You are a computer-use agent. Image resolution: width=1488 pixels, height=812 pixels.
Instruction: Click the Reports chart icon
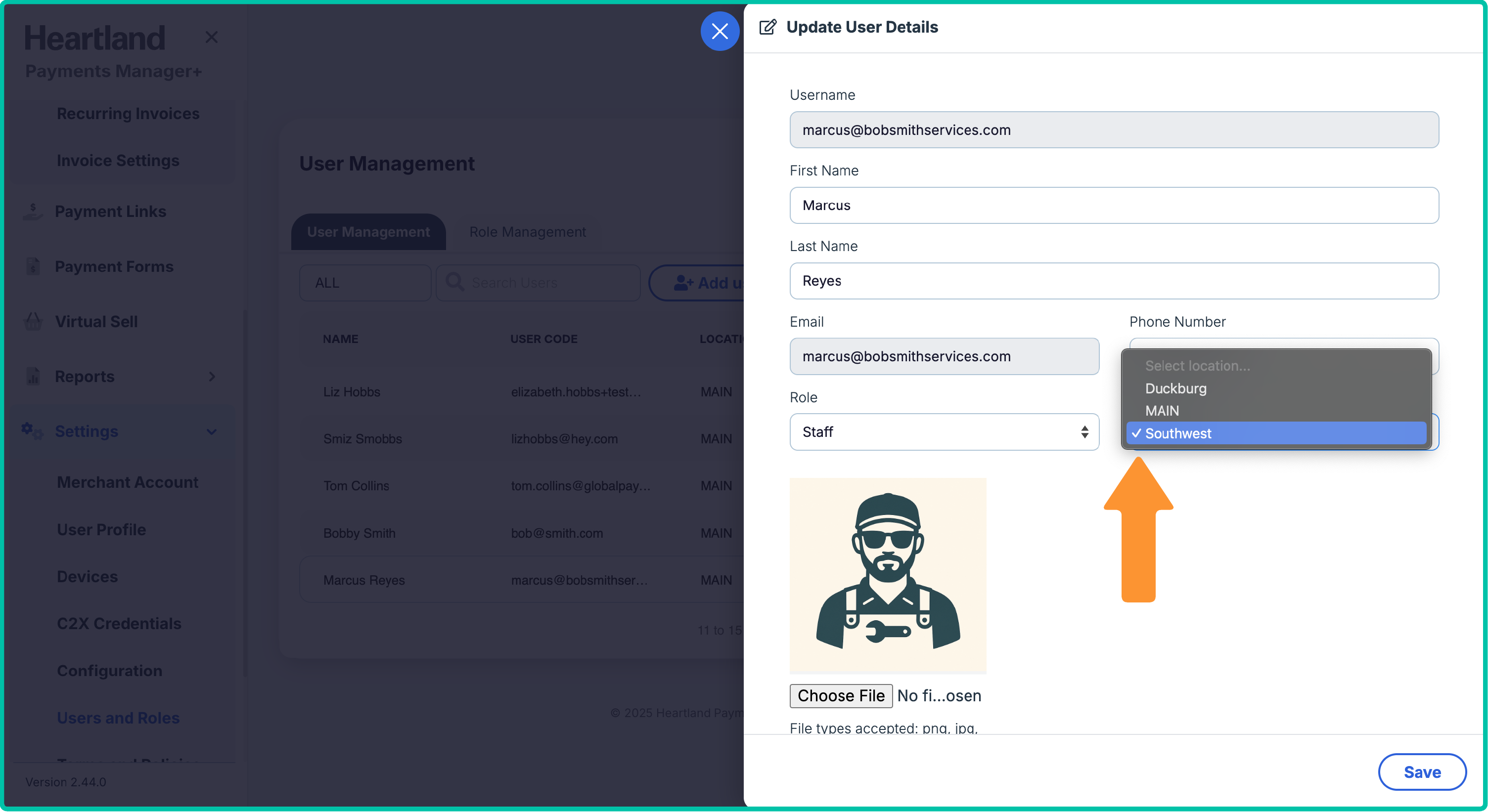pos(33,376)
